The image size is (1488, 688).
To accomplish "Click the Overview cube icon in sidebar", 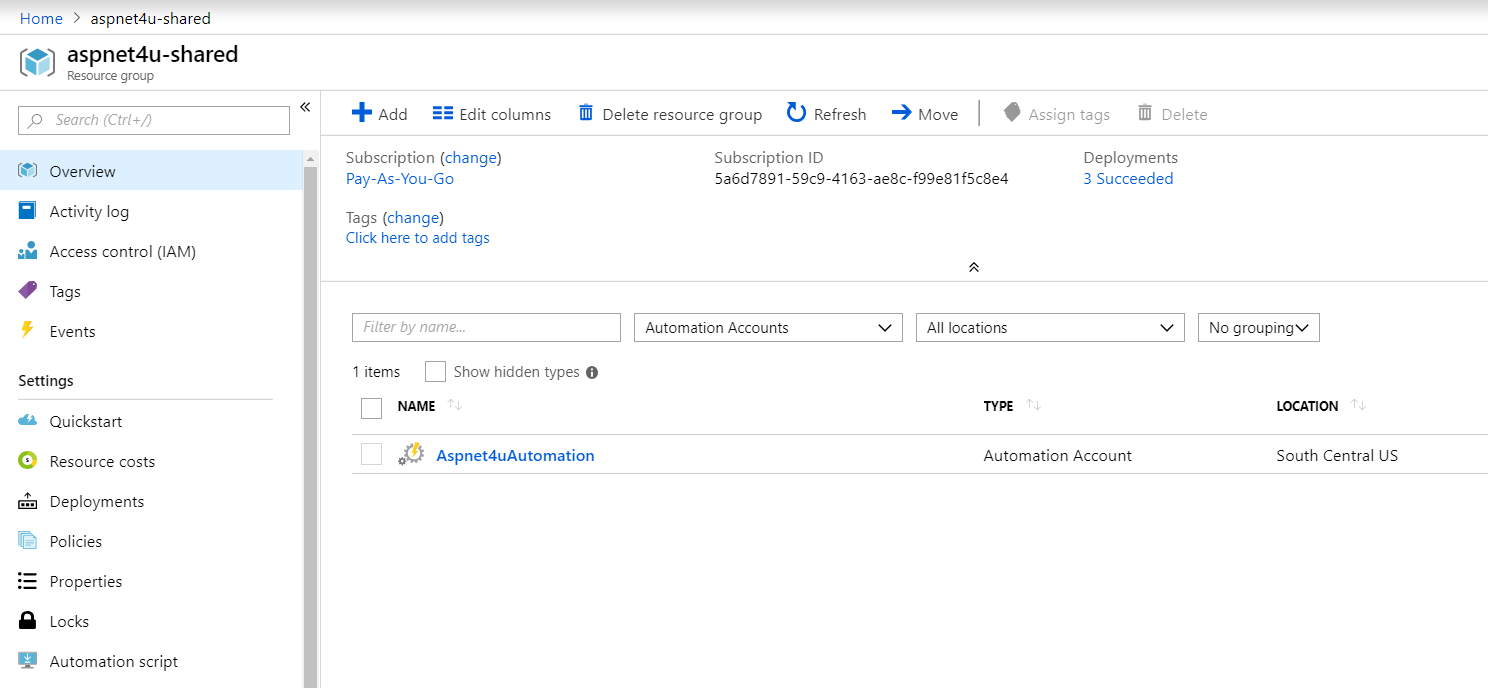I will [x=28, y=171].
